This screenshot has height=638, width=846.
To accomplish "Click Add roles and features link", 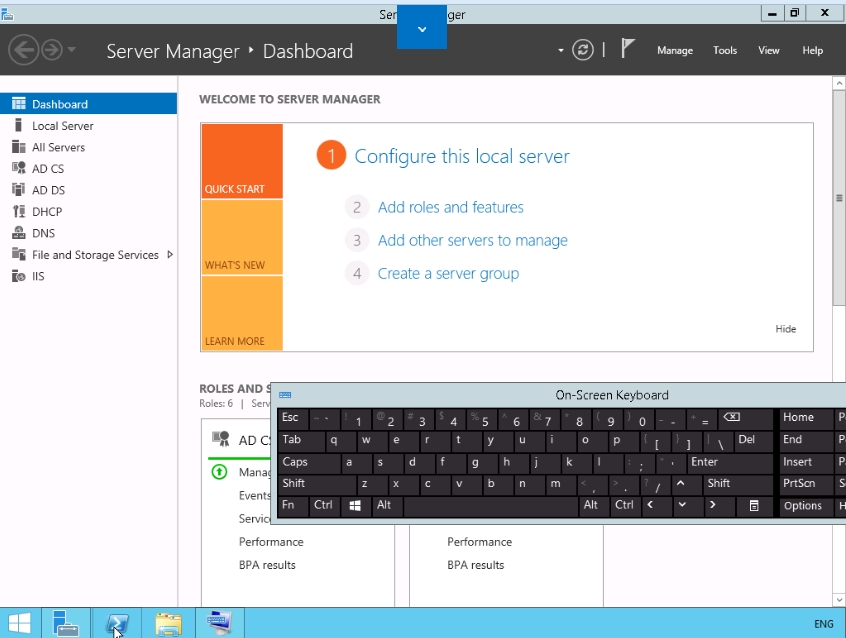I will click(450, 208).
